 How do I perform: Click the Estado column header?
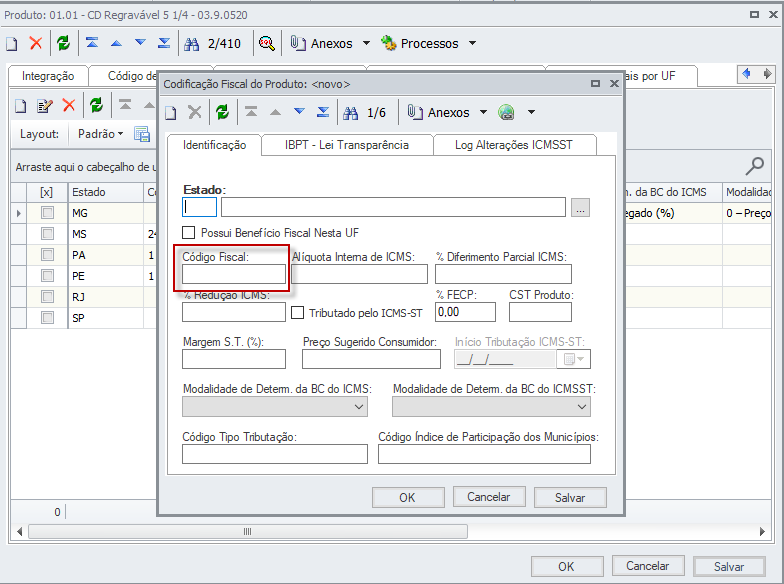click(106, 192)
